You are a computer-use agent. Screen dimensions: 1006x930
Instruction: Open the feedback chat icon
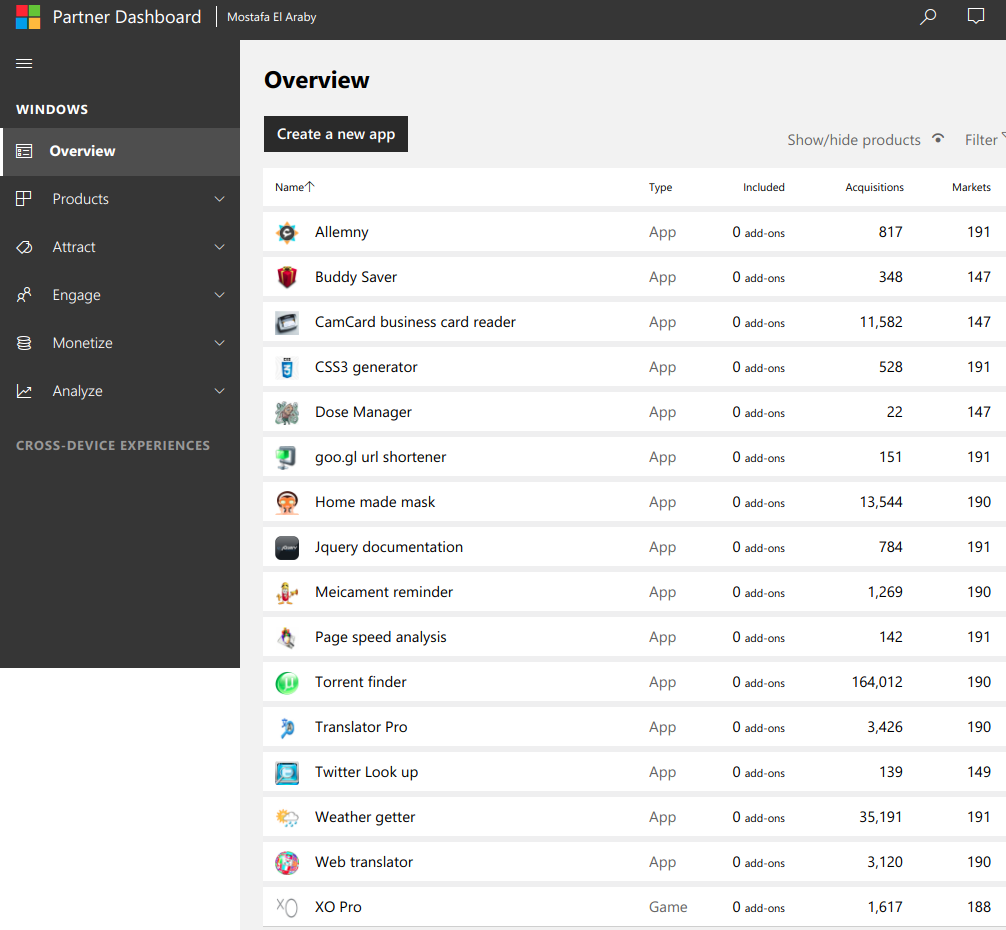[x=975, y=16]
